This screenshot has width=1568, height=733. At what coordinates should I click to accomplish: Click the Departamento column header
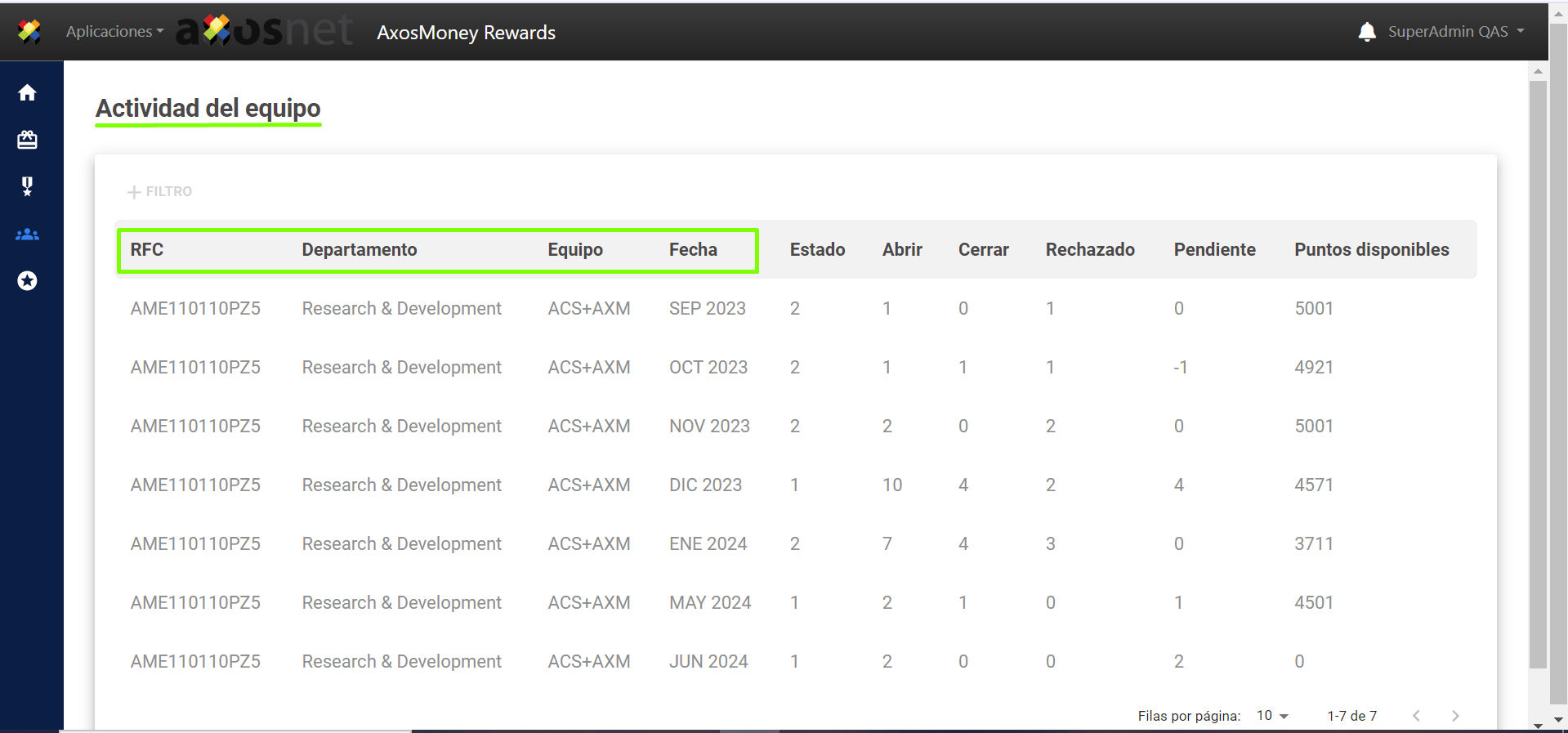pyautogui.click(x=360, y=250)
